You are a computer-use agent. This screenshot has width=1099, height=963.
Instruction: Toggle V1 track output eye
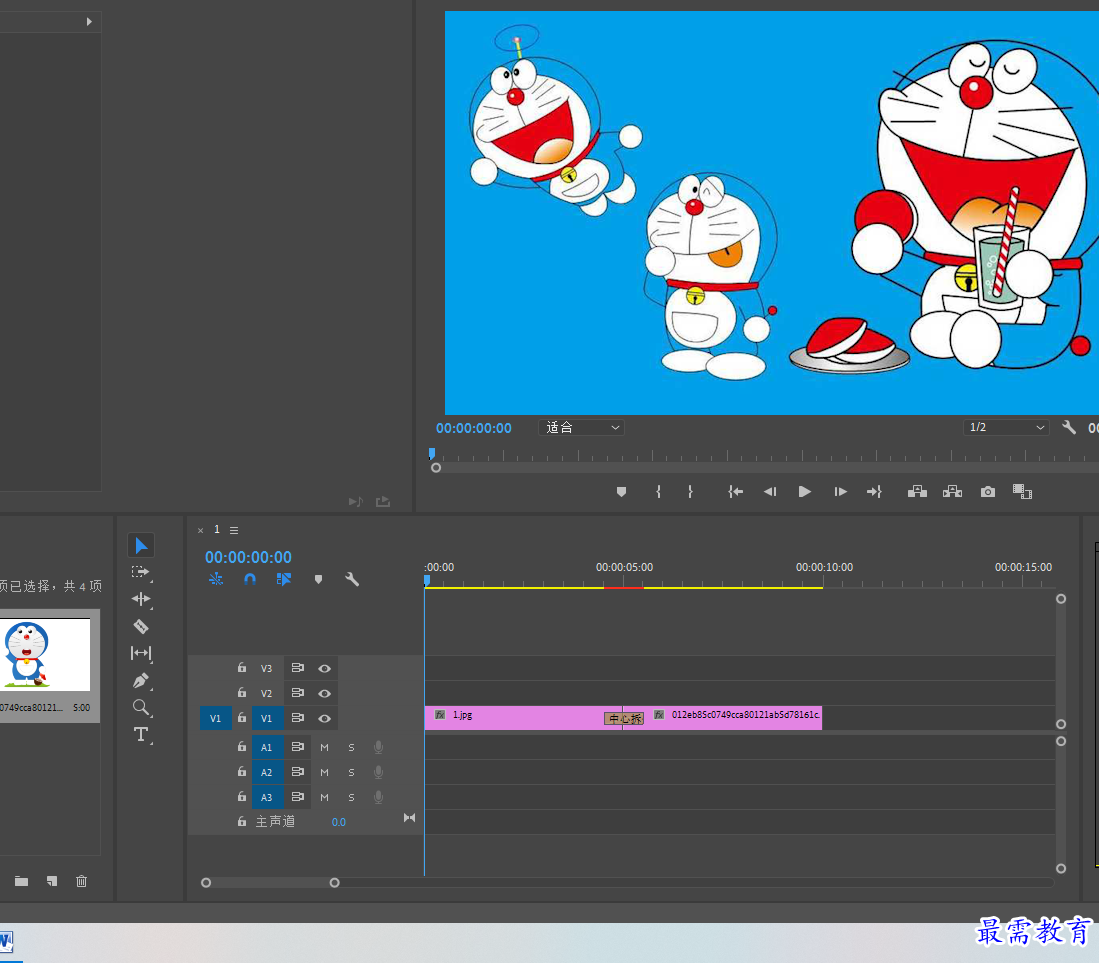[325, 718]
